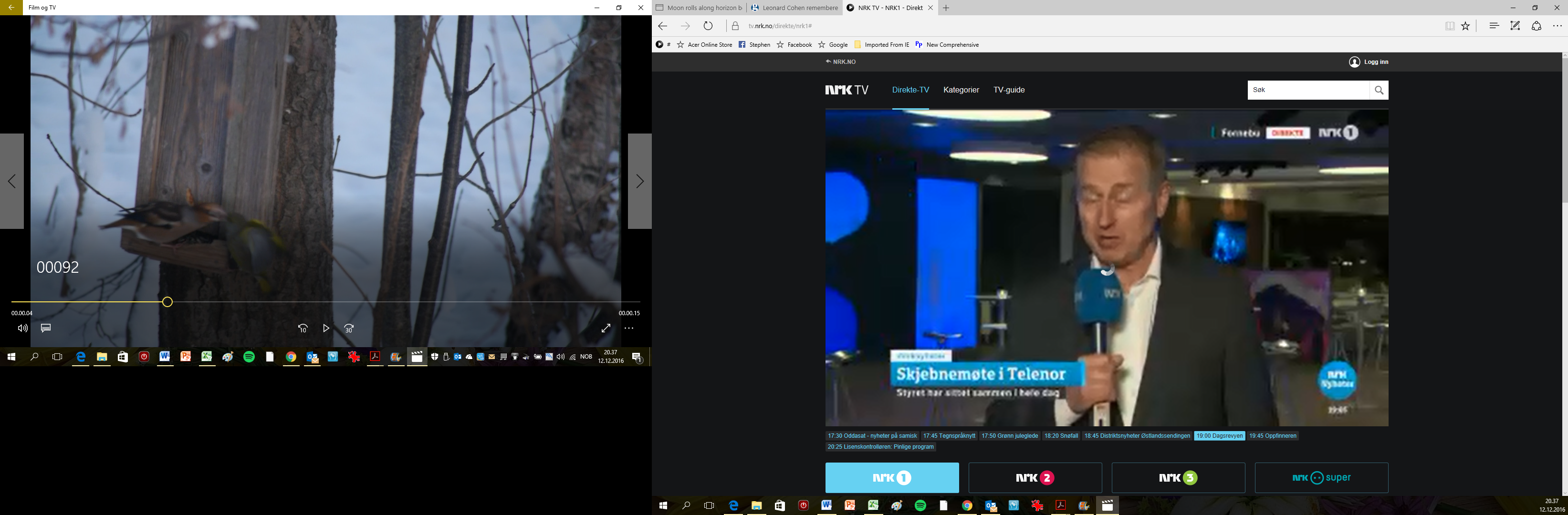Switch to NRK3 channel
This screenshot has height=515, width=1568.
[x=1178, y=478]
